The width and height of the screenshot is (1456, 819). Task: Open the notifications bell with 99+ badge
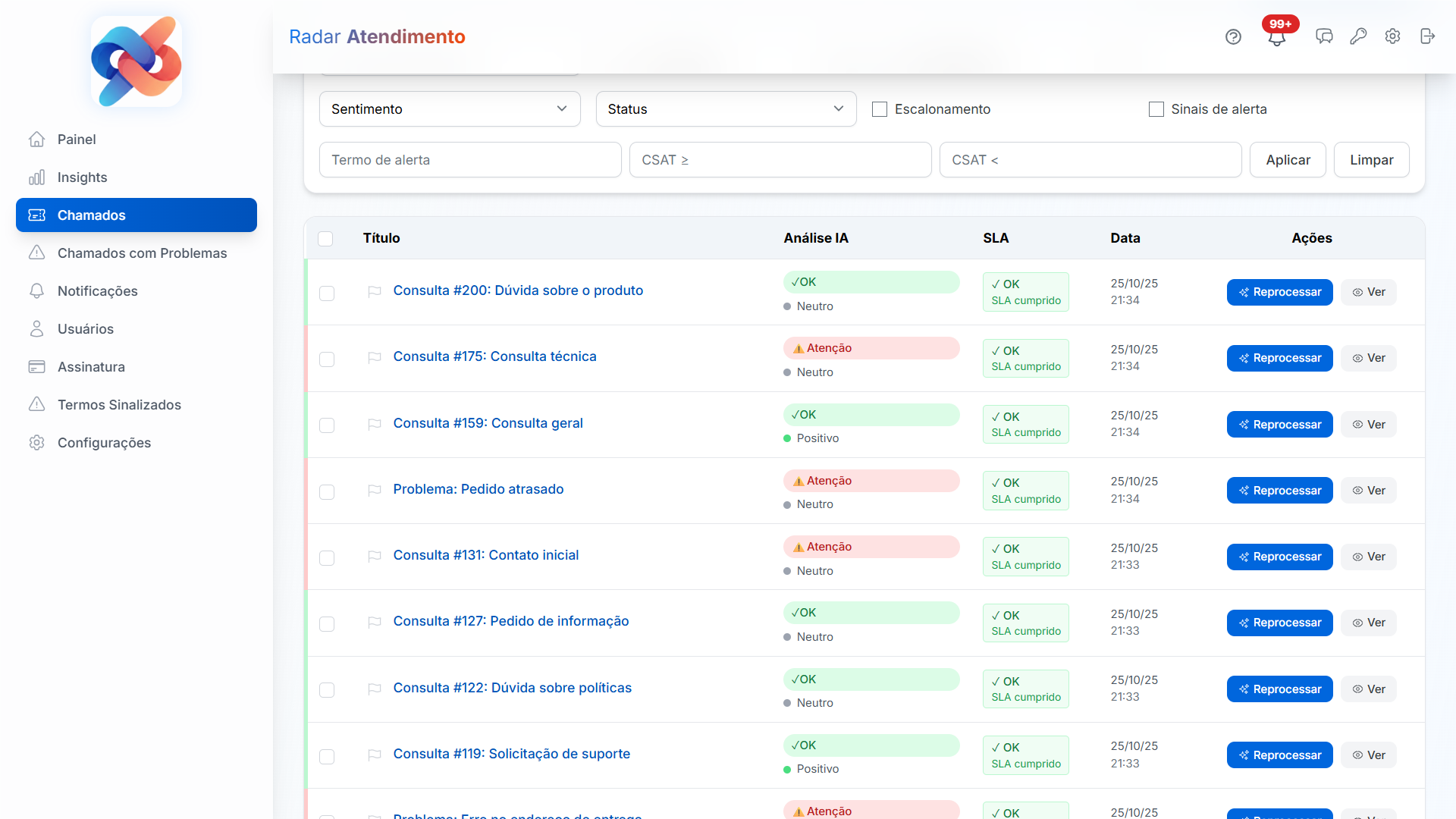(1276, 36)
